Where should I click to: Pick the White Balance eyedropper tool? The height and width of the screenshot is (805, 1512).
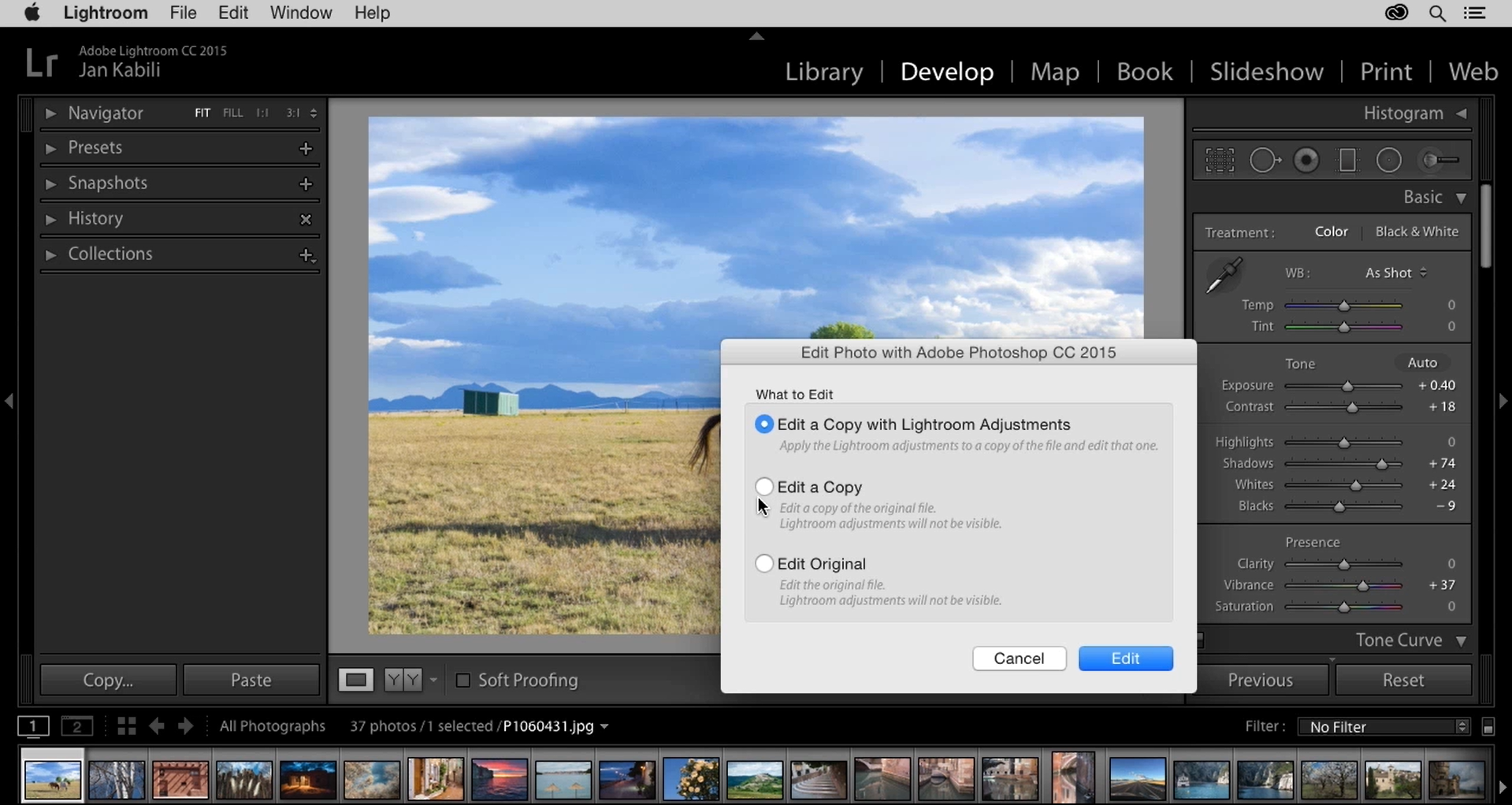(x=1224, y=275)
